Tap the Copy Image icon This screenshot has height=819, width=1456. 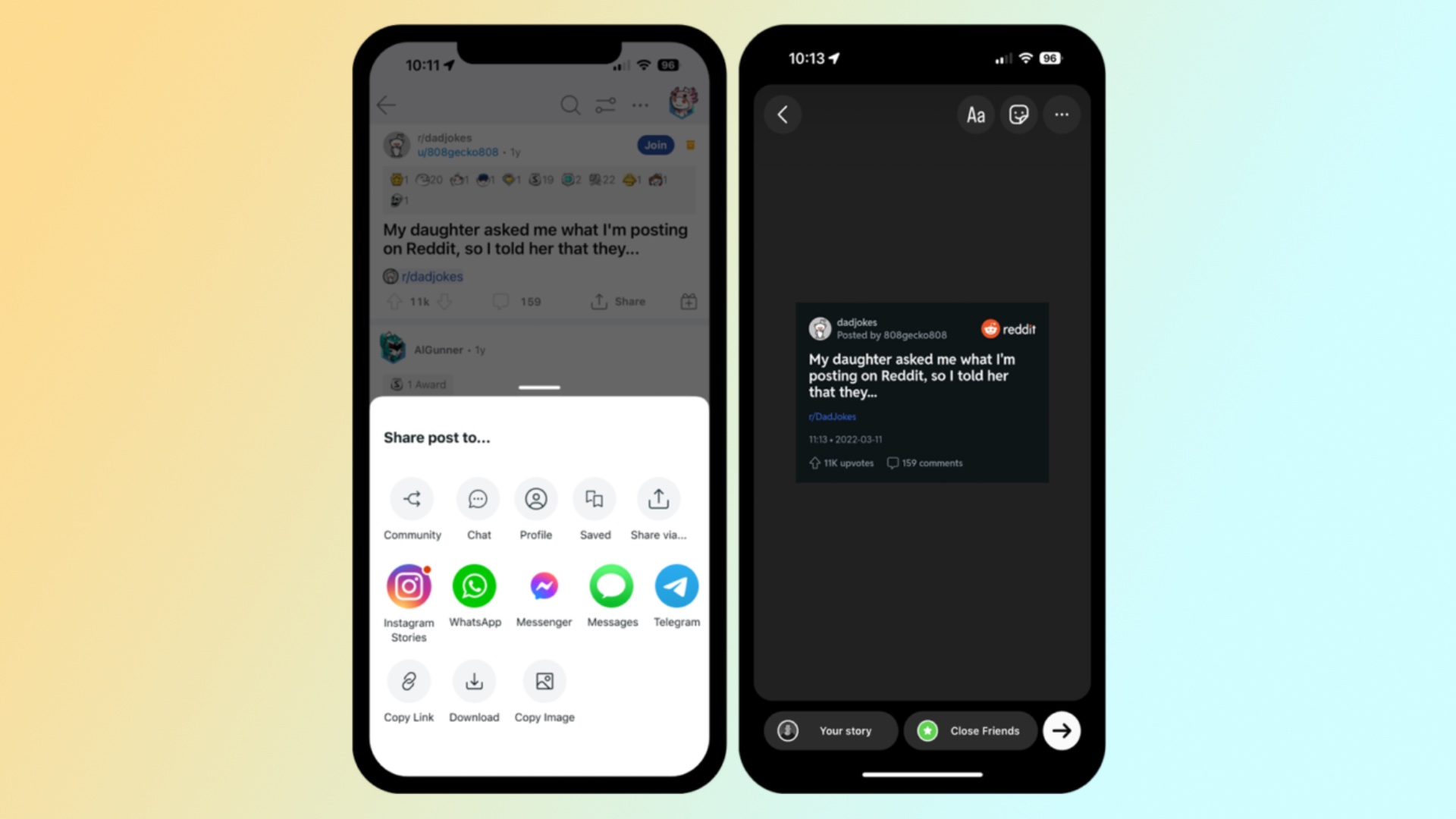point(544,681)
